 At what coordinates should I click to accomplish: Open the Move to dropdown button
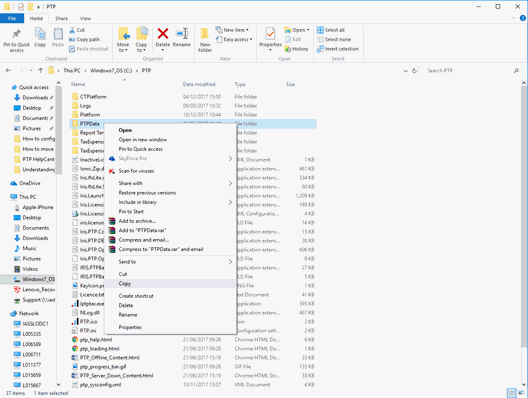(123, 40)
